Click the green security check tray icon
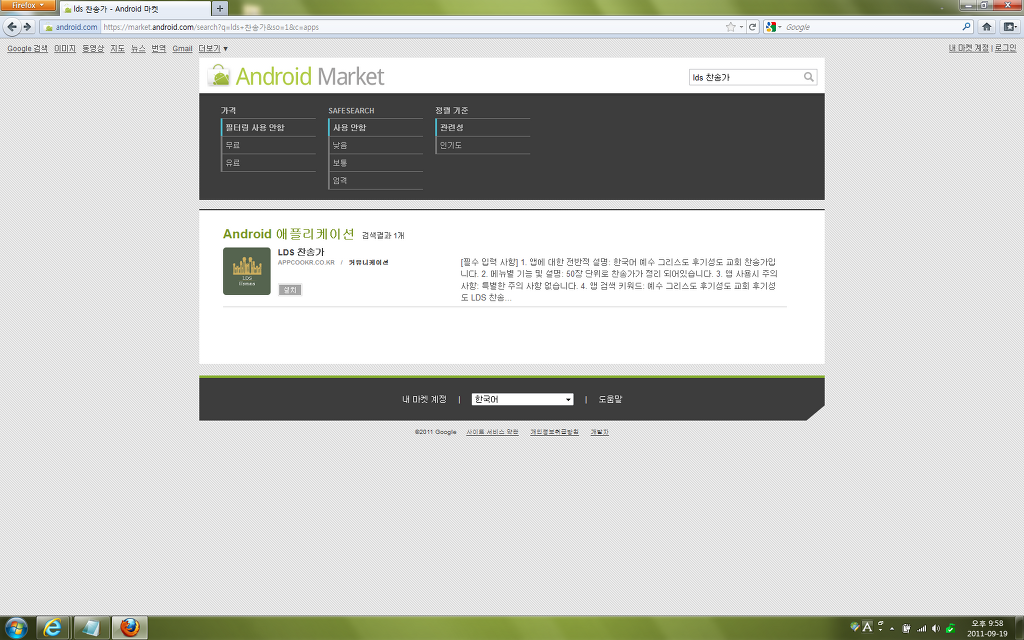 tap(950, 628)
